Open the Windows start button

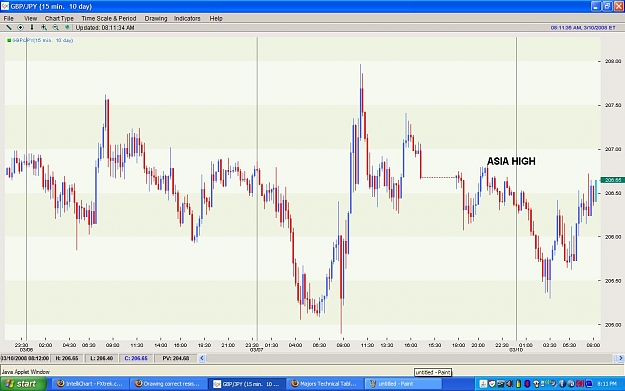tap(23, 384)
